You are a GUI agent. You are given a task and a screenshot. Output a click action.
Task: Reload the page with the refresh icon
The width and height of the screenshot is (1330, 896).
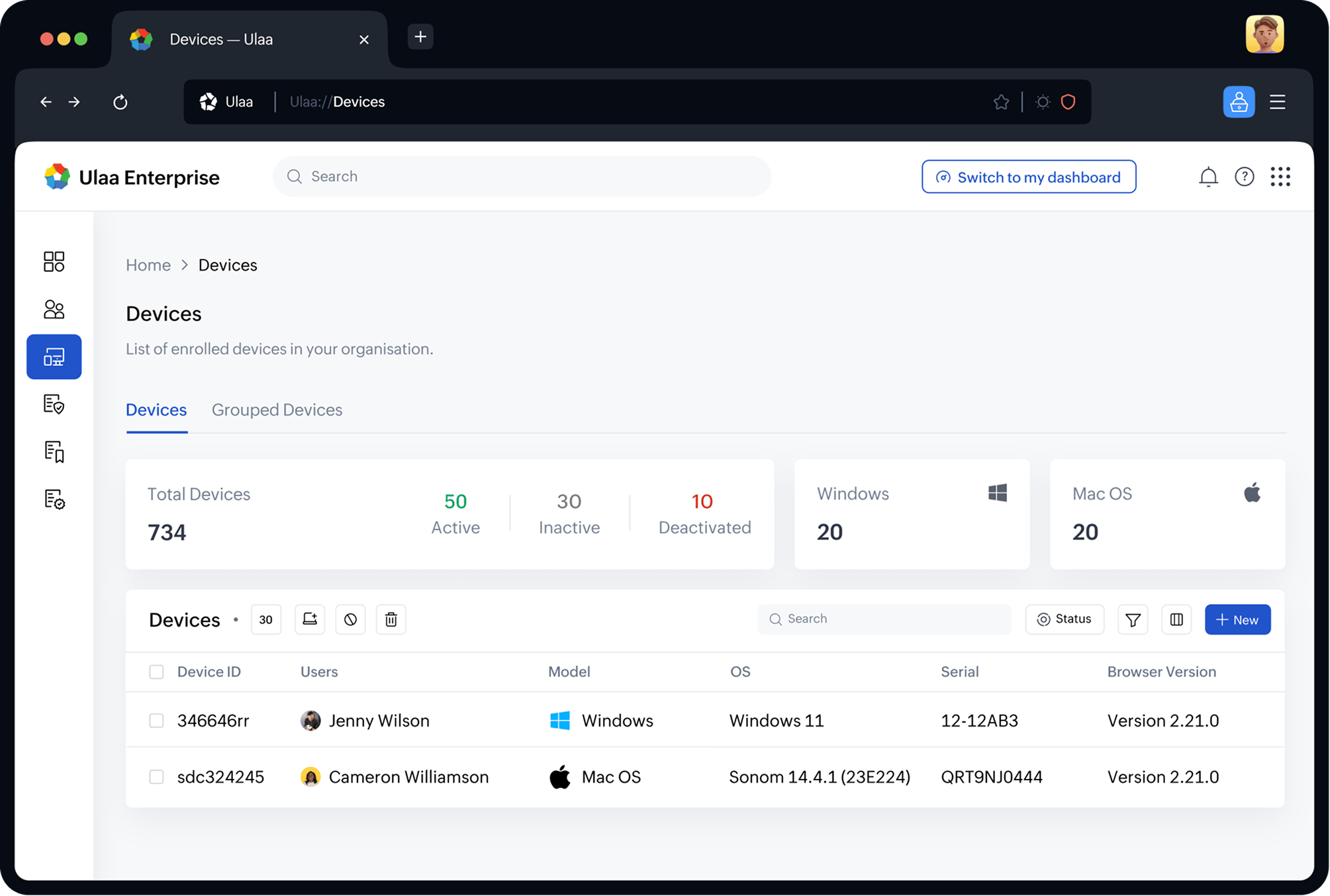point(120,102)
